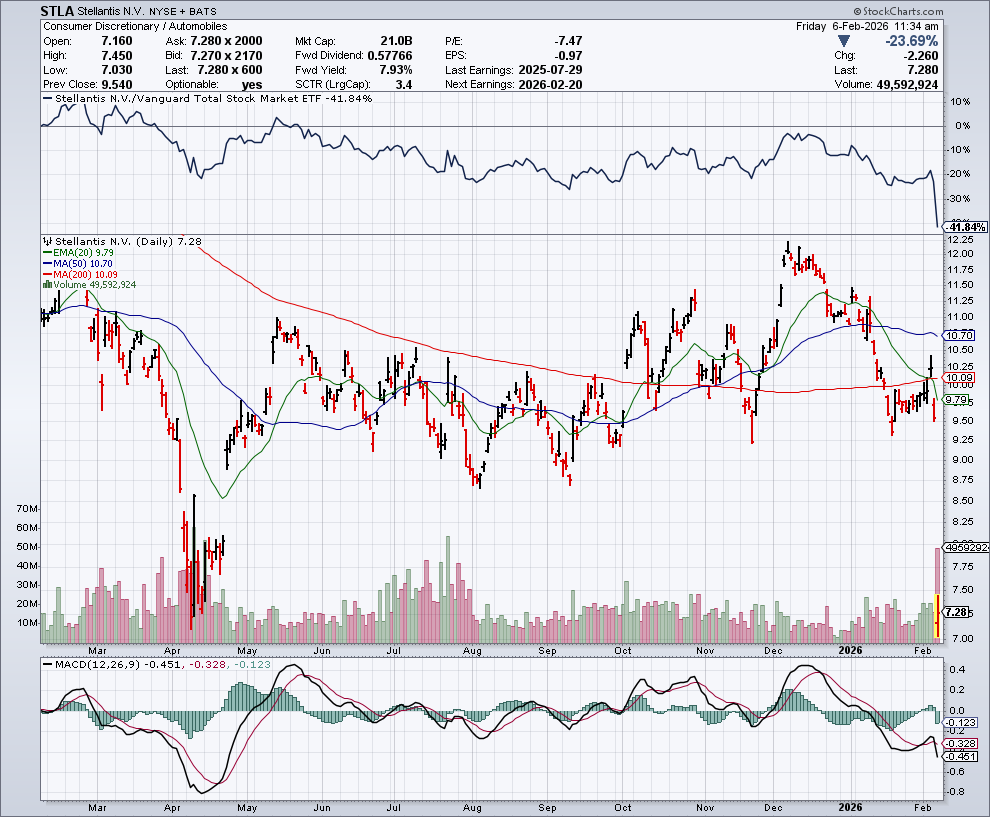
Task: Click the OHLC bar icon before Stellantis N.V. (Daily)
Action: pyautogui.click(x=45, y=241)
